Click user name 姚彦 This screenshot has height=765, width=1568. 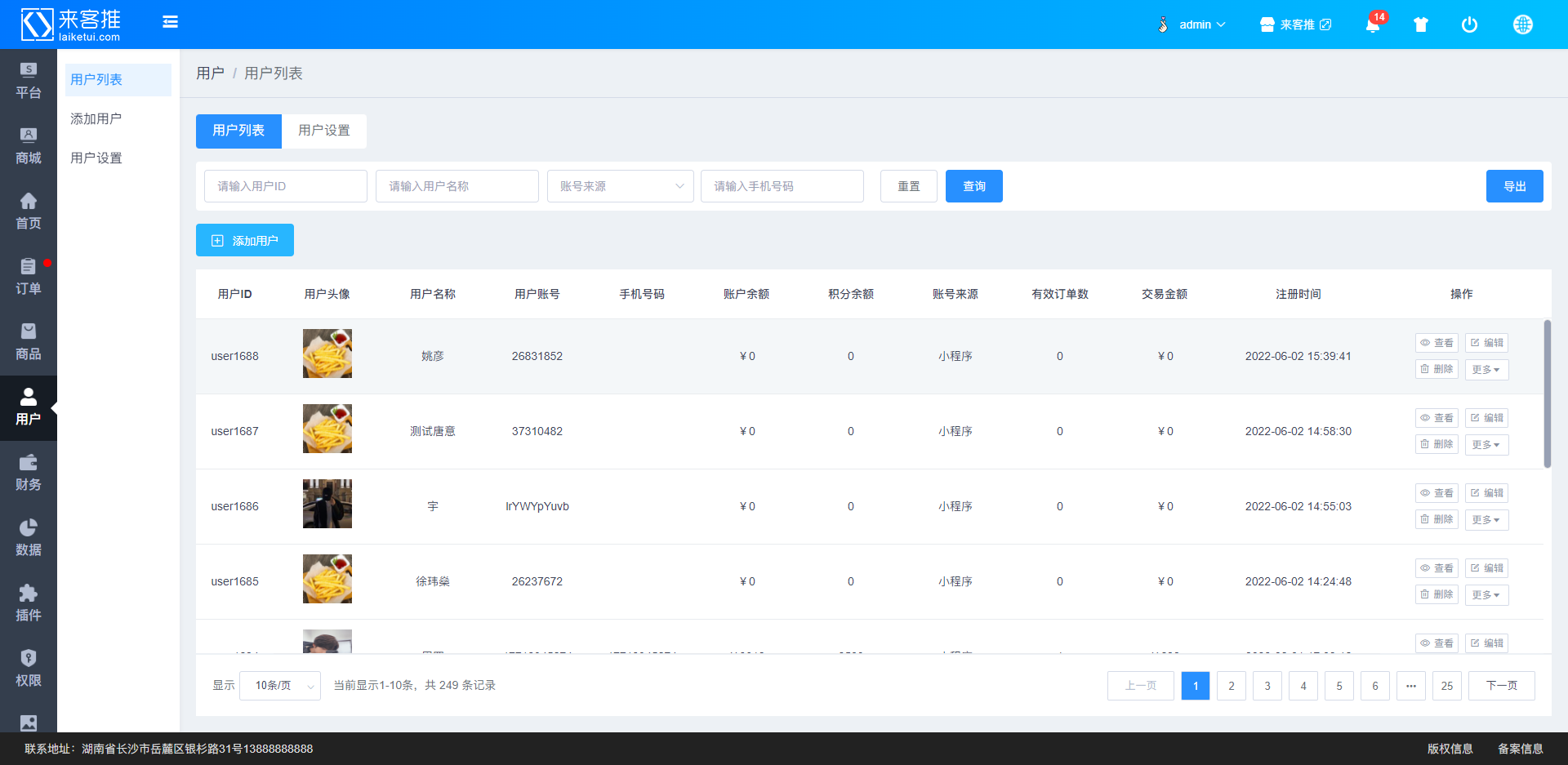433,356
